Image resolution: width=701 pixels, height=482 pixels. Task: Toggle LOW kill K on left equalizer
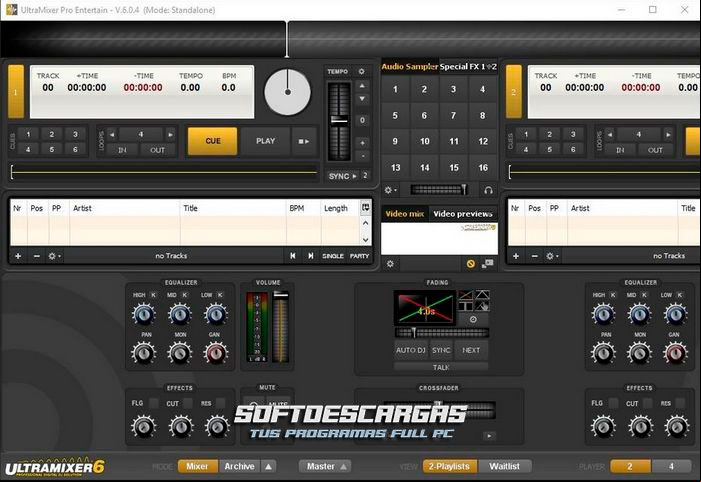point(220,295)
